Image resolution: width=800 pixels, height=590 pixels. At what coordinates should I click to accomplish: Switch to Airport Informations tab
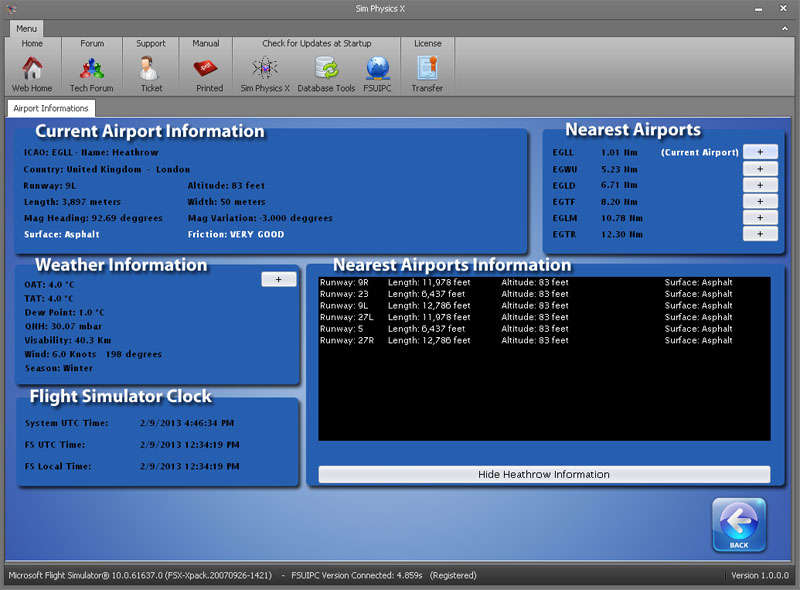click(51, 108)
